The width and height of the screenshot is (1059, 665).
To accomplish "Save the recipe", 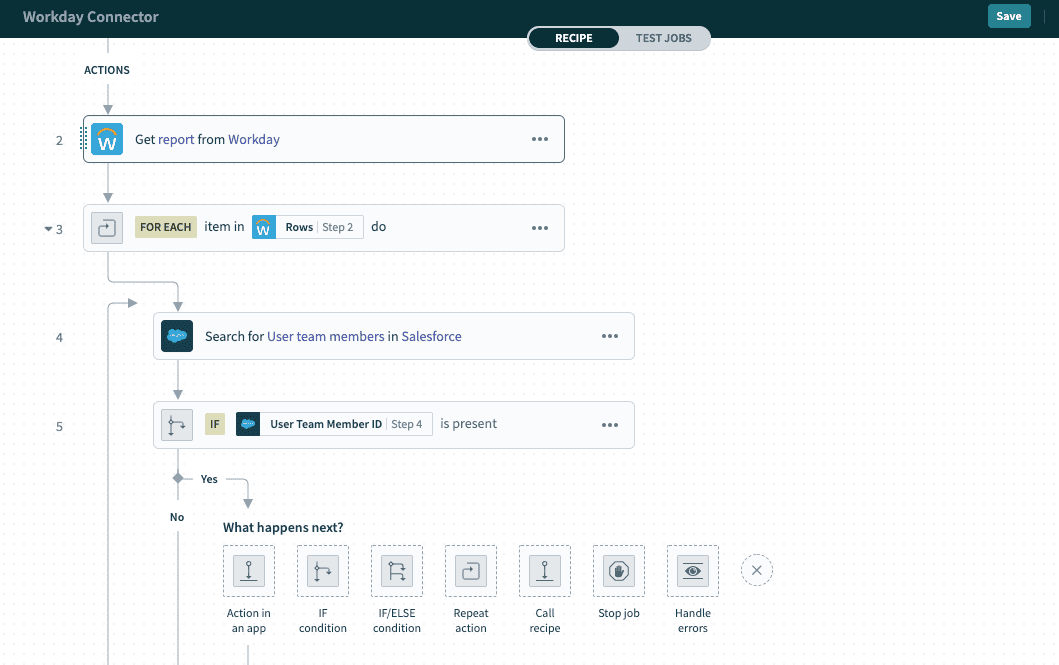I will [1009, 16].
